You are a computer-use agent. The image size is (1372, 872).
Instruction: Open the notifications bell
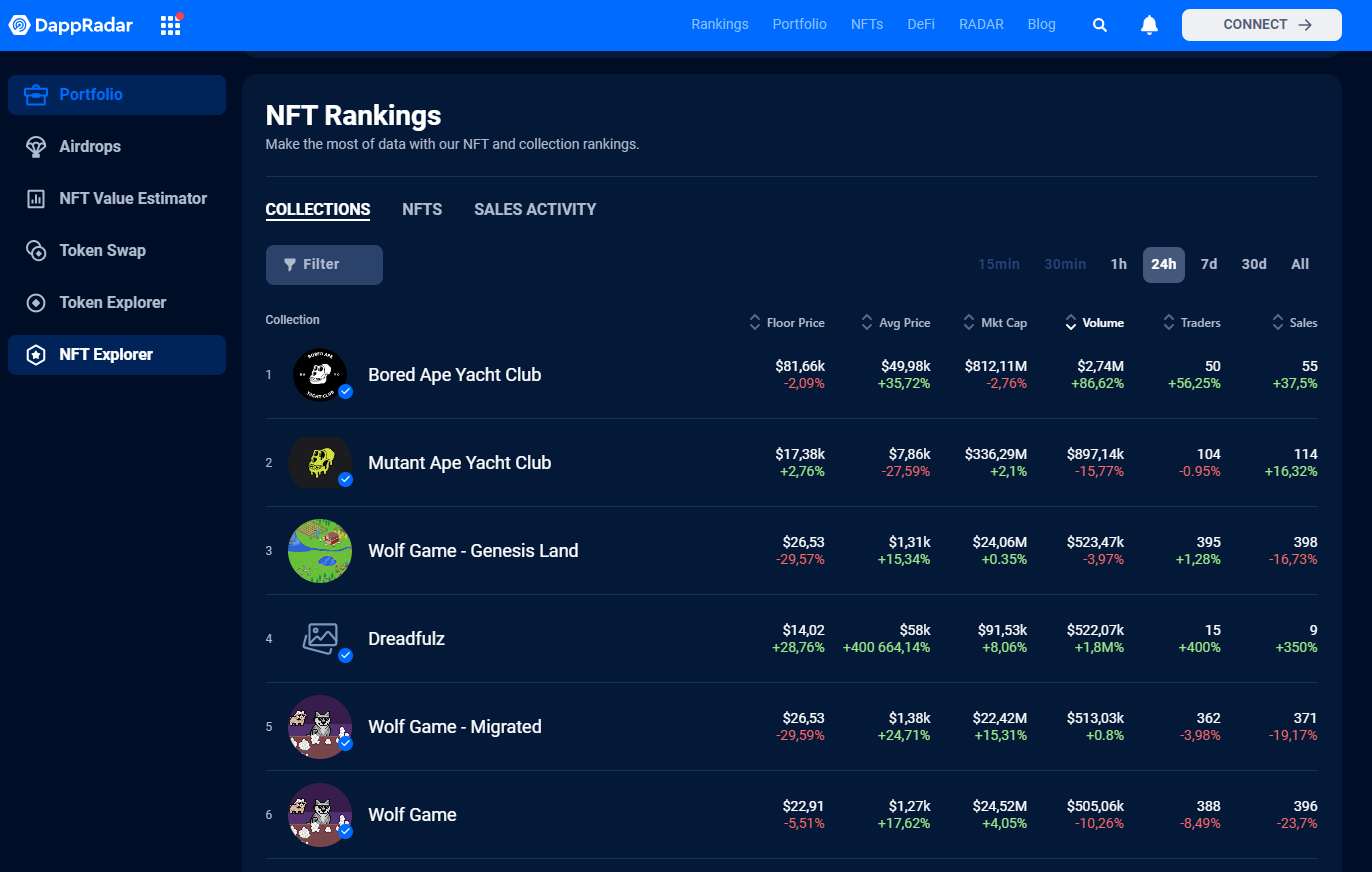pyautogui.click(x=1149, y=25)
